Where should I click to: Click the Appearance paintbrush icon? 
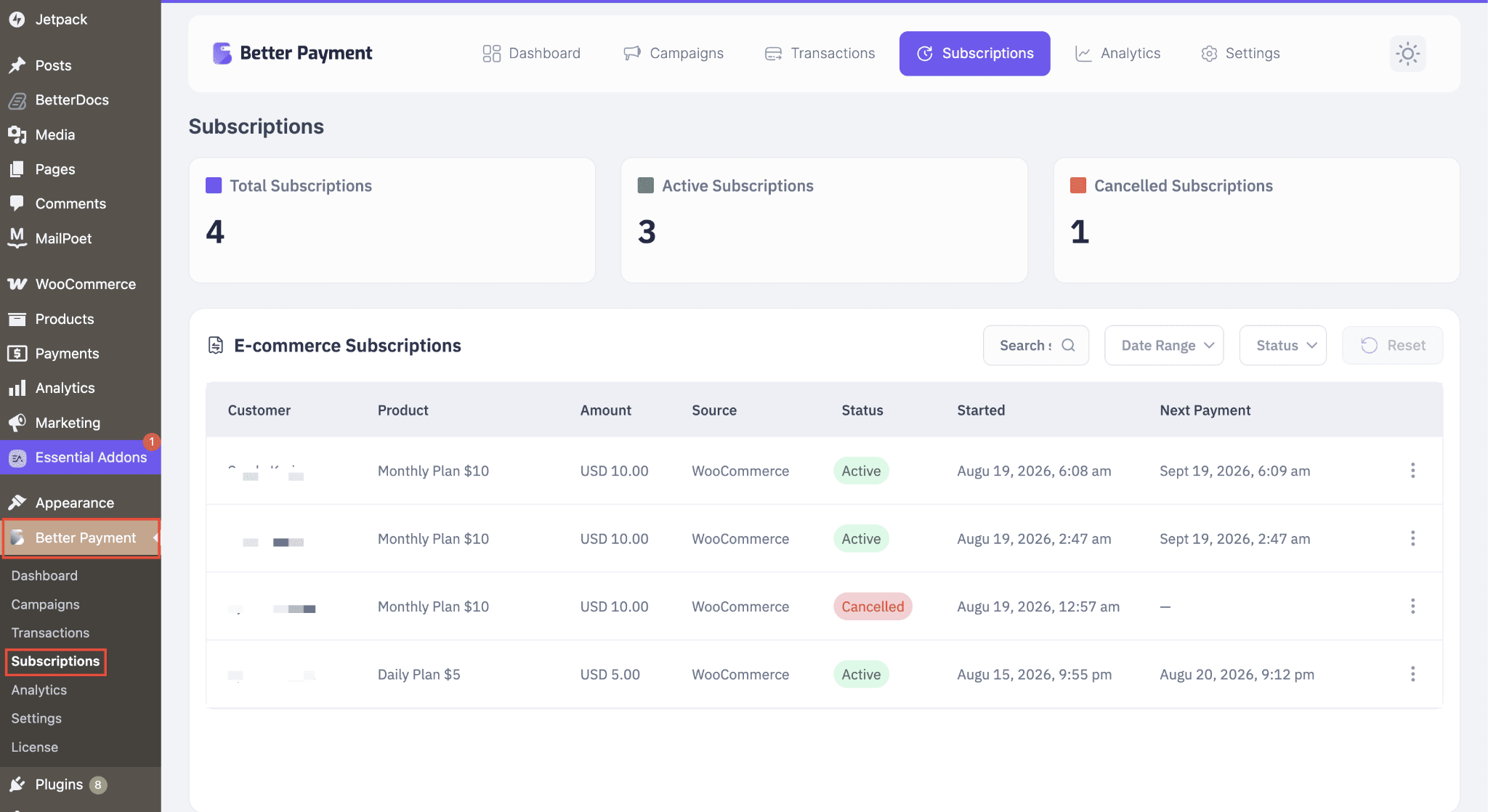17,503
